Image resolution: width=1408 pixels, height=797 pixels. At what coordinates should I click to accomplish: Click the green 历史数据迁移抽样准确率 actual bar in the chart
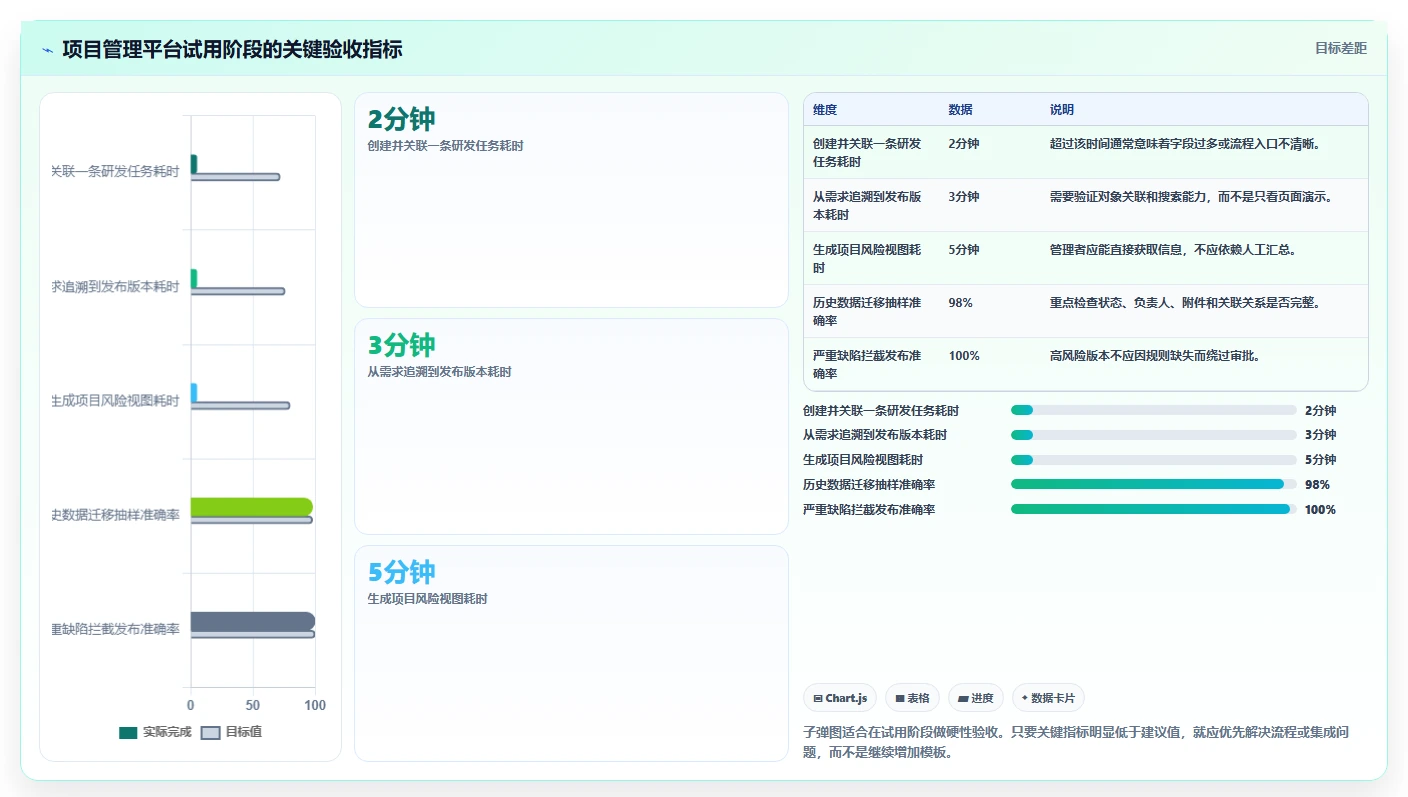(251, 507)
